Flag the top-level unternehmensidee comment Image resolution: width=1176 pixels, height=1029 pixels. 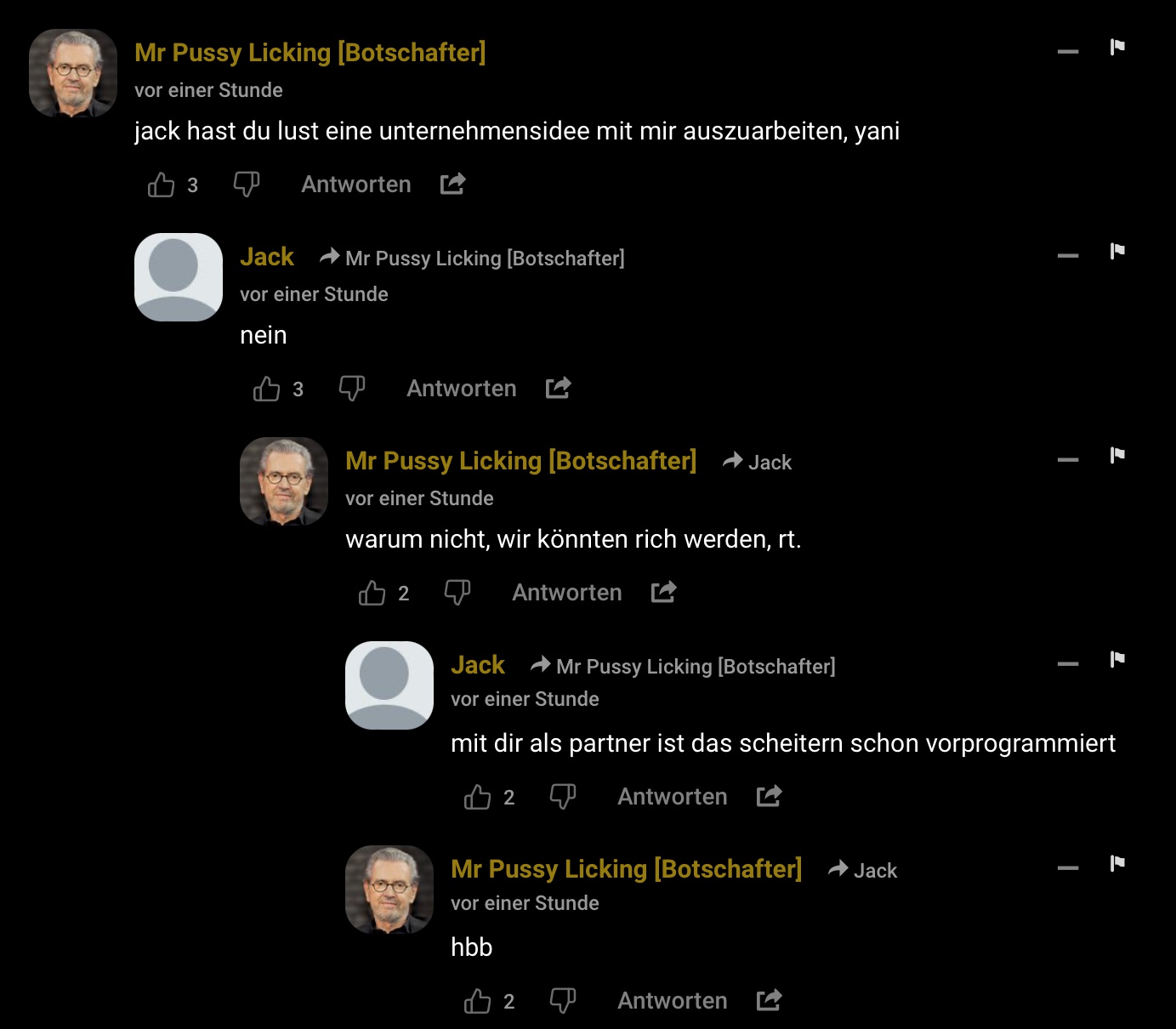pyautogui.click(x=1117, y=48)
